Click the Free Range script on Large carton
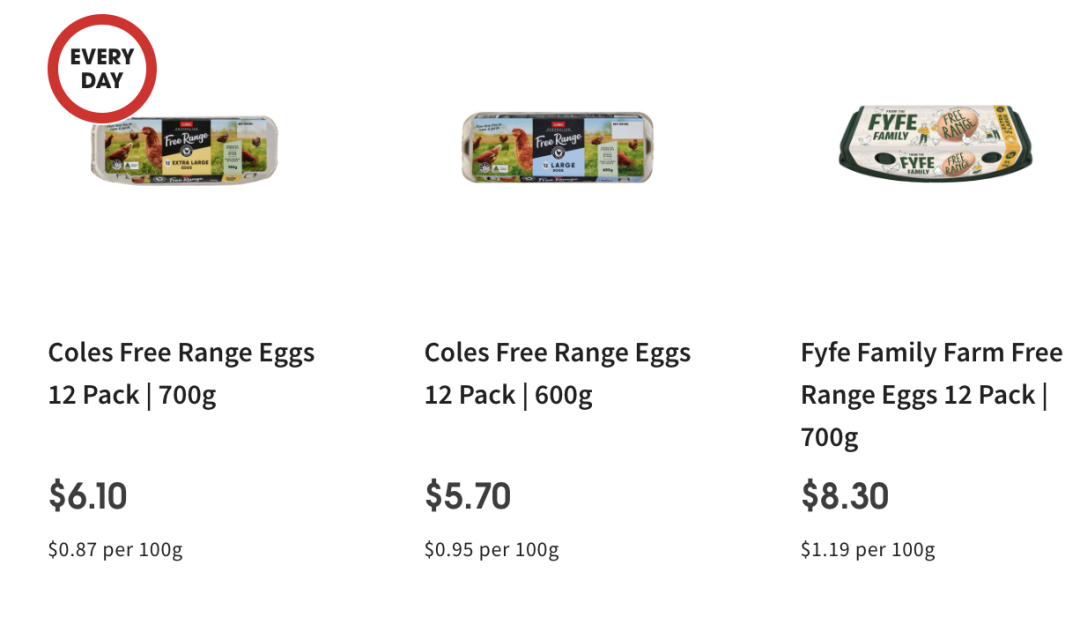The width and height of the screenshot is (1080, 617). [556, 137]
